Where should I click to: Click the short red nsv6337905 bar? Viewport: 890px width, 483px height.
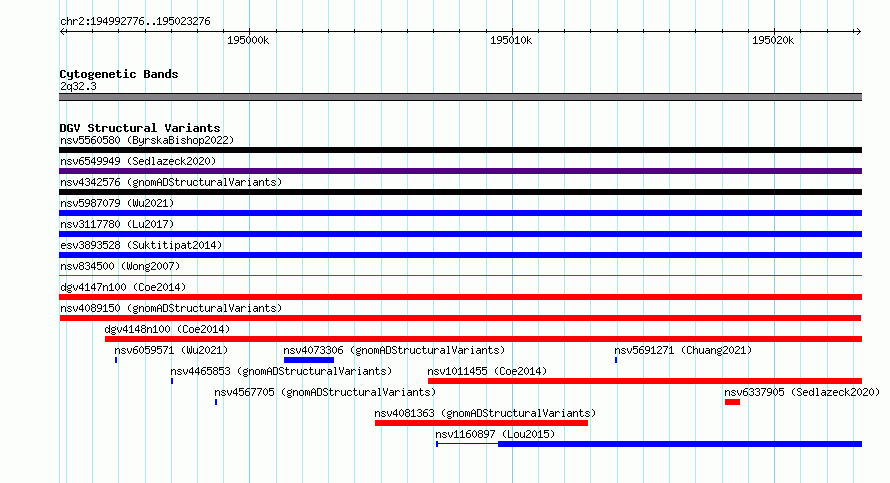[x=732, y=402]
